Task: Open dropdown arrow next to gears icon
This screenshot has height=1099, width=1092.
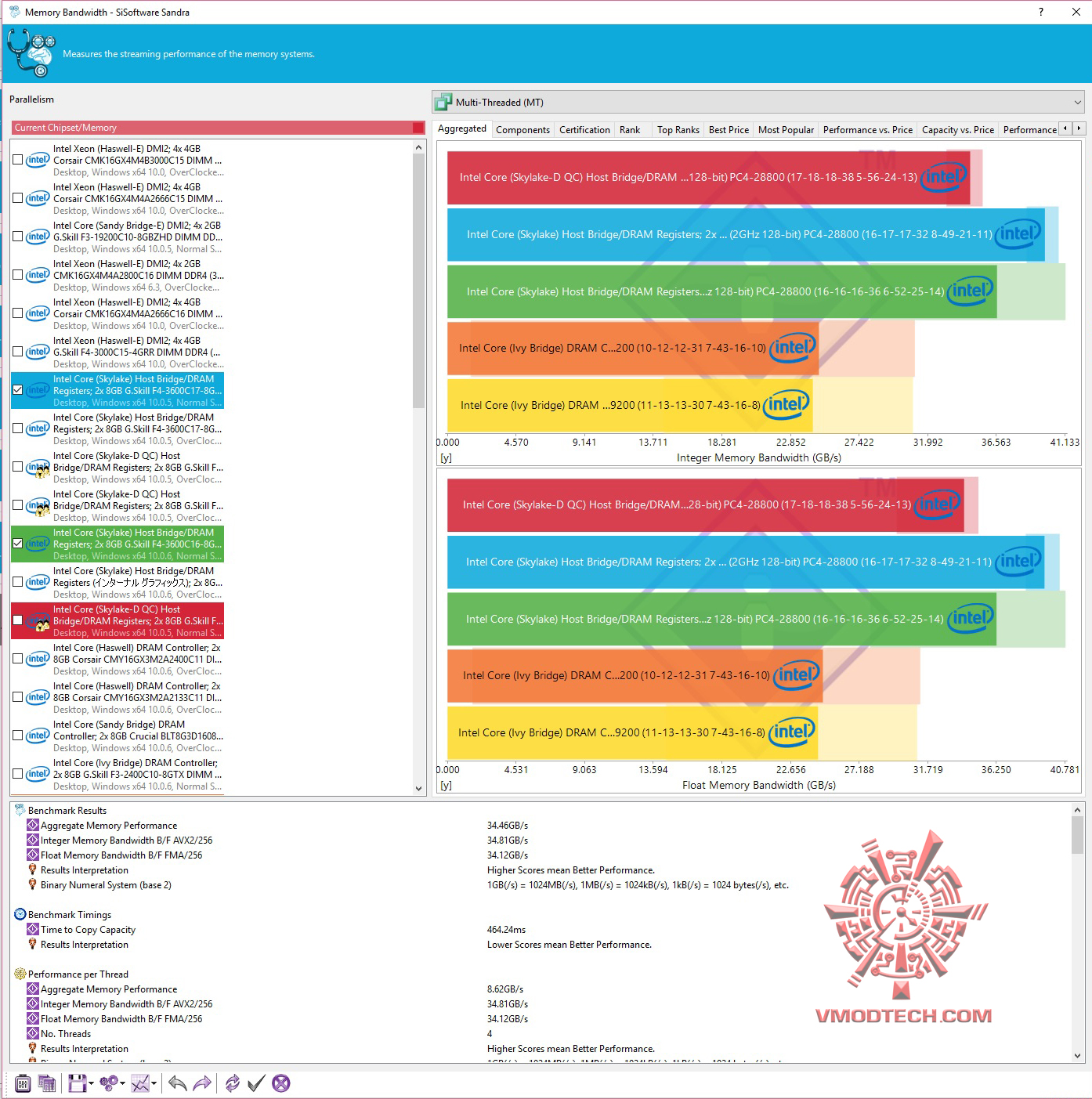Action: click(x=122, y=1084)
